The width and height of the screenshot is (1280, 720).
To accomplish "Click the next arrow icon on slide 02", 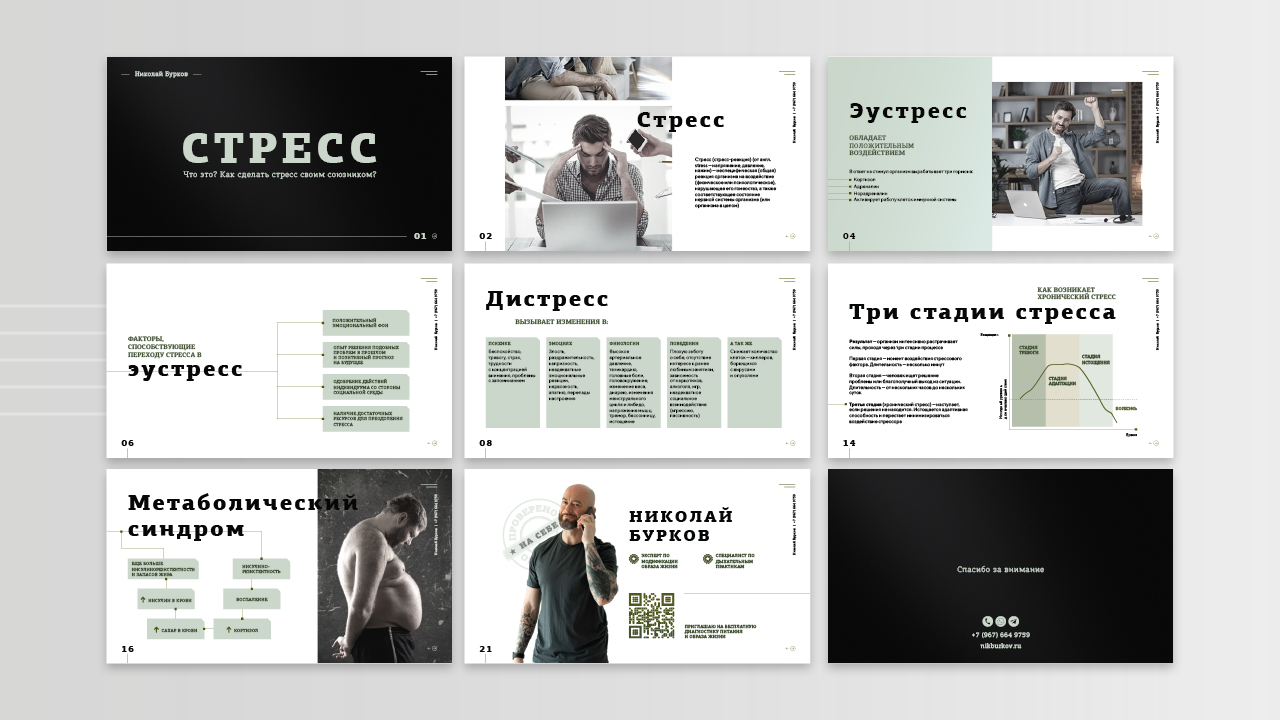I will click(791, 237).
